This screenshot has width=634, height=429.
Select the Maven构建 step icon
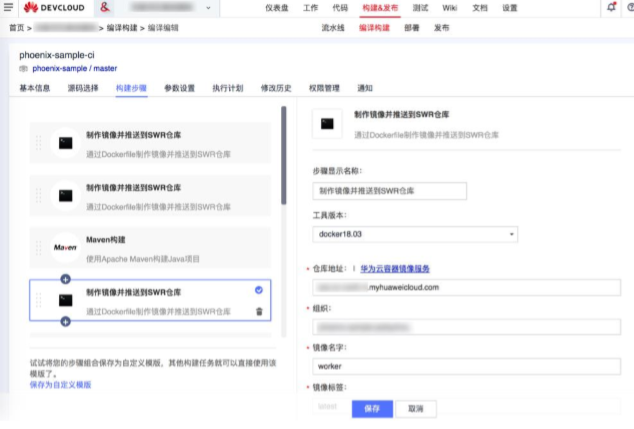click(65, 247)
